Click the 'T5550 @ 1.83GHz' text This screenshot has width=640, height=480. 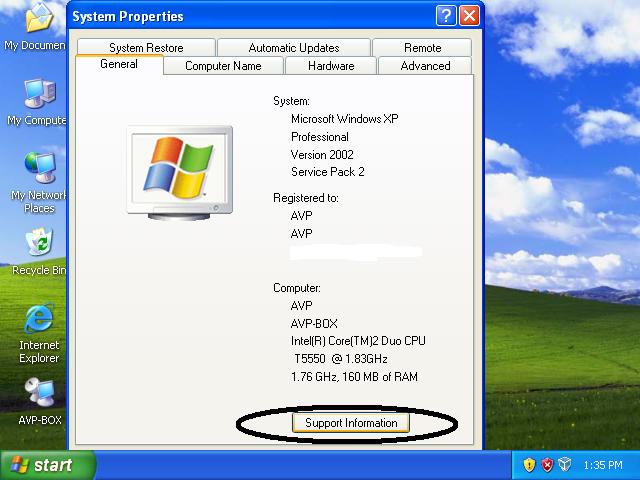coord(340,359)
